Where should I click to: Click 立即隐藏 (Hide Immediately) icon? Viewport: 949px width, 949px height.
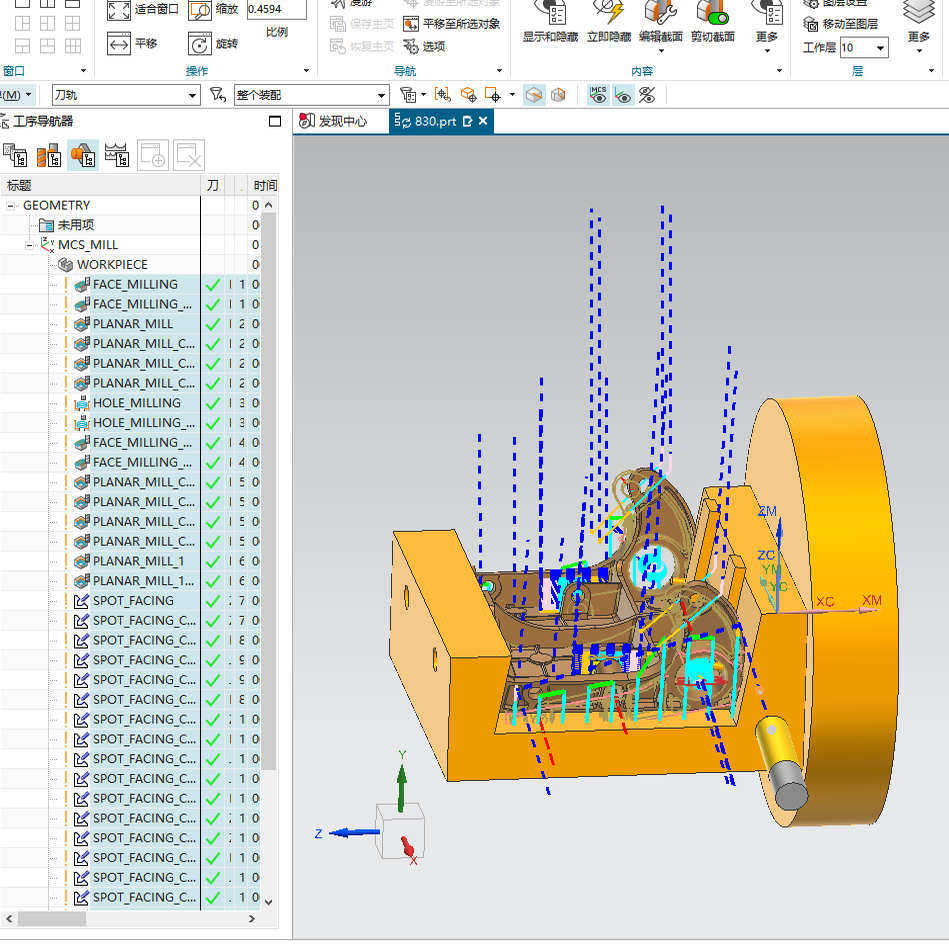coord(608,14)
